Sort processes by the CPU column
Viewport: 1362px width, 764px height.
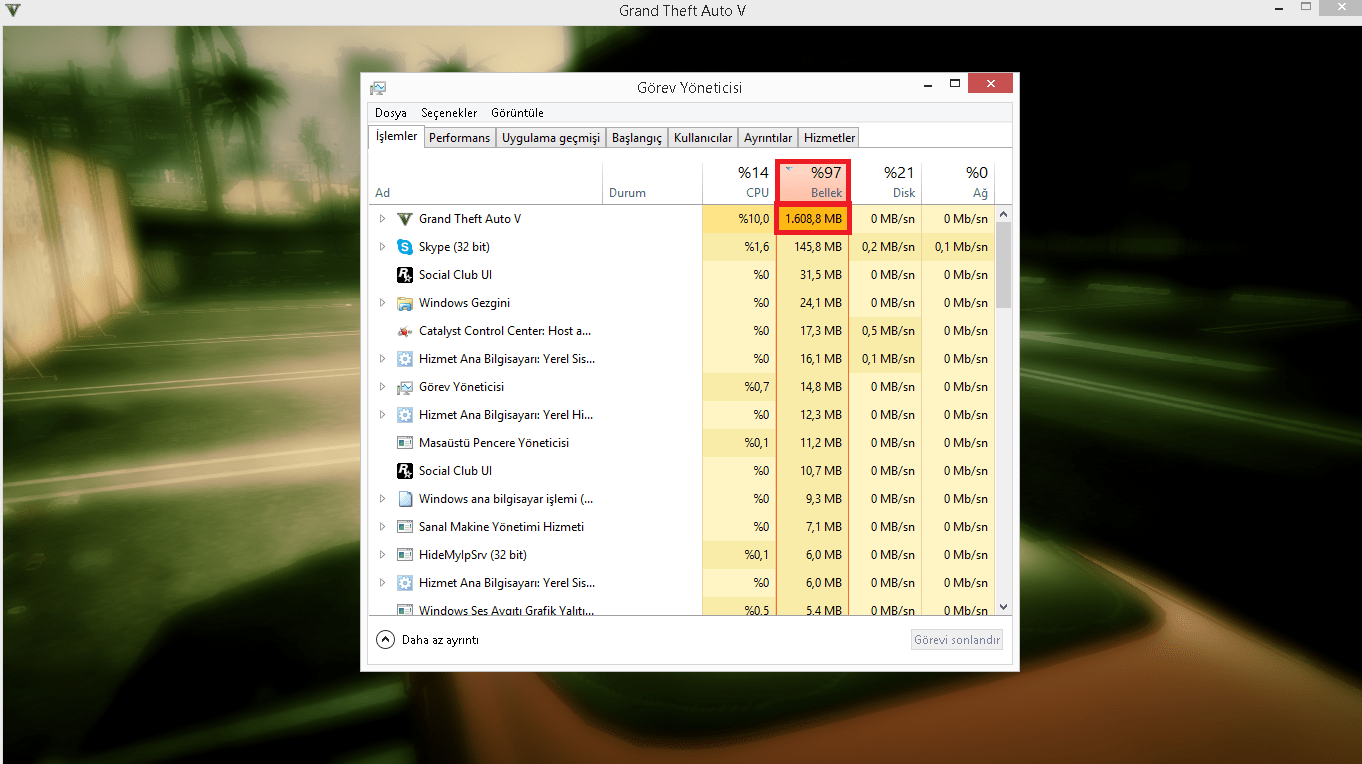click(x=739, y=182)
